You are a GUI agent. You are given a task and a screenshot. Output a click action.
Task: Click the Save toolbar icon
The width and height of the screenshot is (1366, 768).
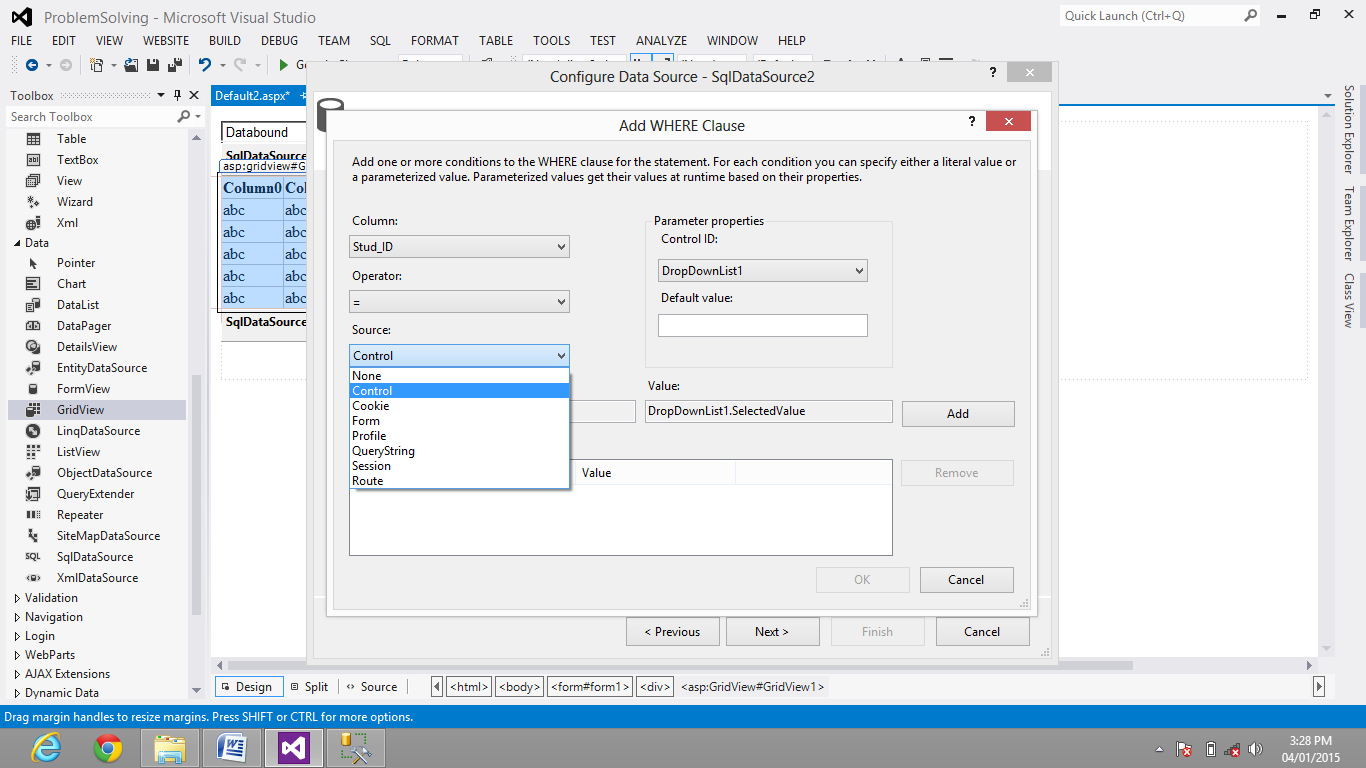pos(153,65)
